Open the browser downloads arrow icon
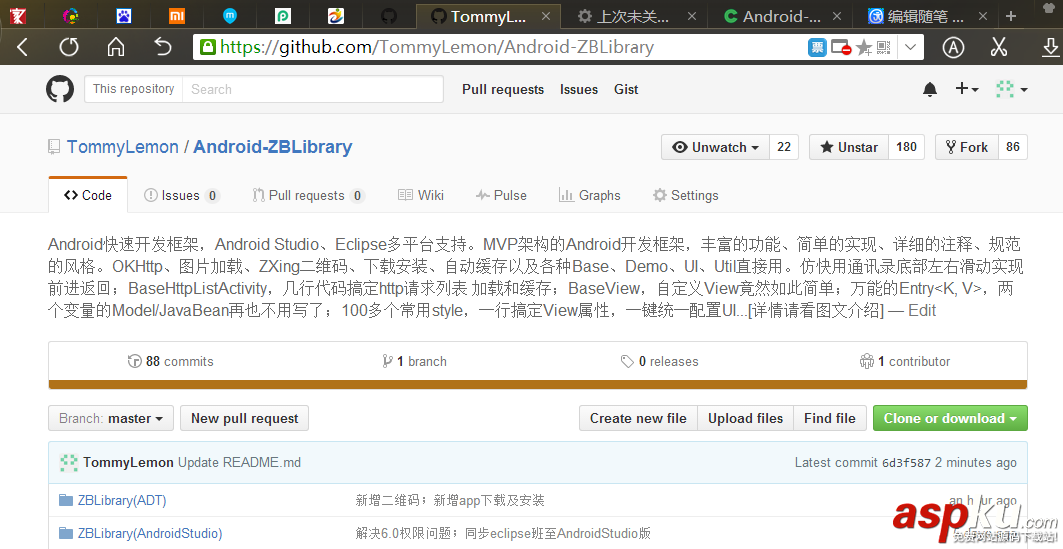The image size is (1063, 549). click(x=1049, y=47)
